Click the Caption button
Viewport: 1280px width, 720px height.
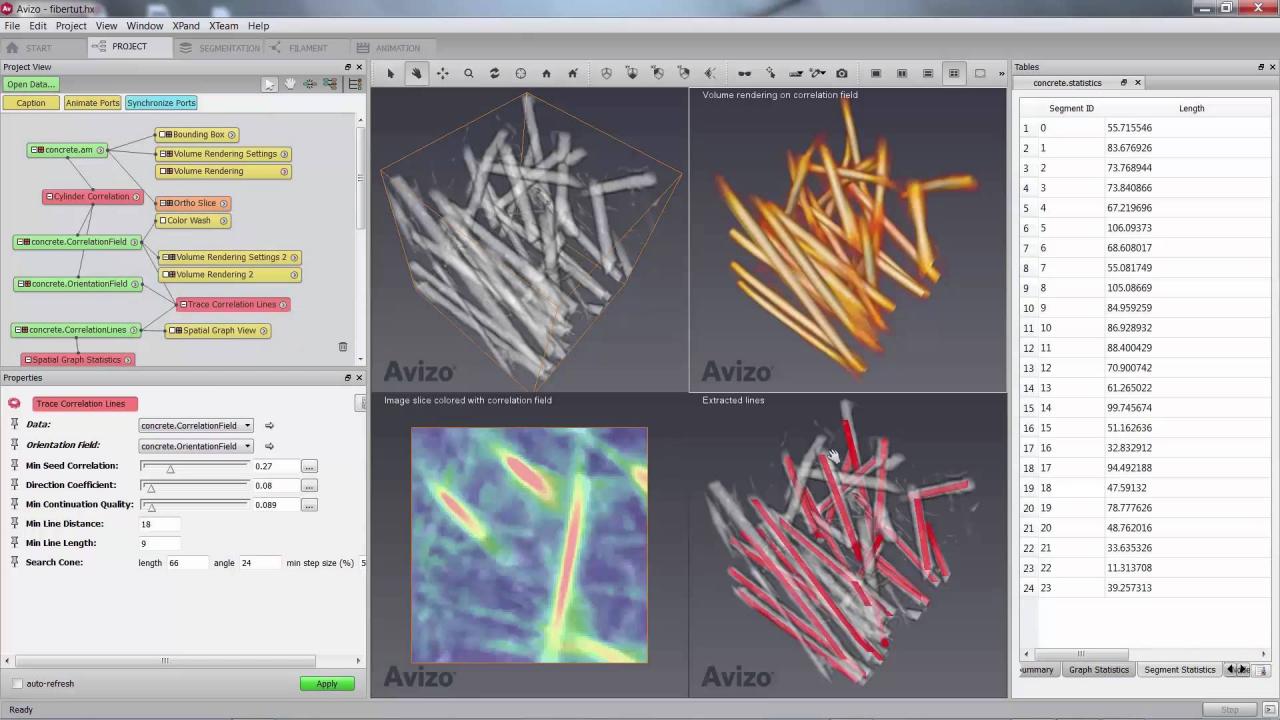31,103
